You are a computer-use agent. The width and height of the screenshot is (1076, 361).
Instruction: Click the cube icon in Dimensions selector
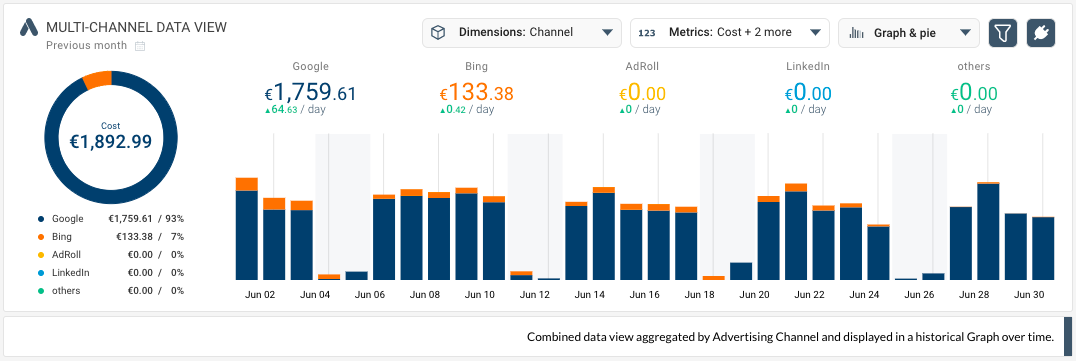(438, 32)
